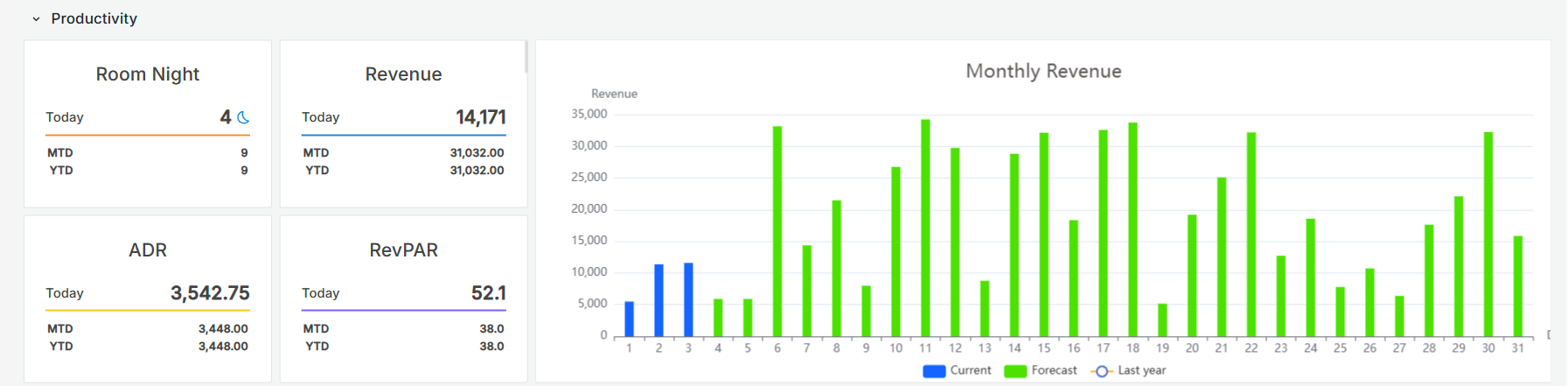This screenshot has height=386, width=1568.
Task: Collapse the Productivity section chevron
Action: pyautogui.click(x=36, y=18)
